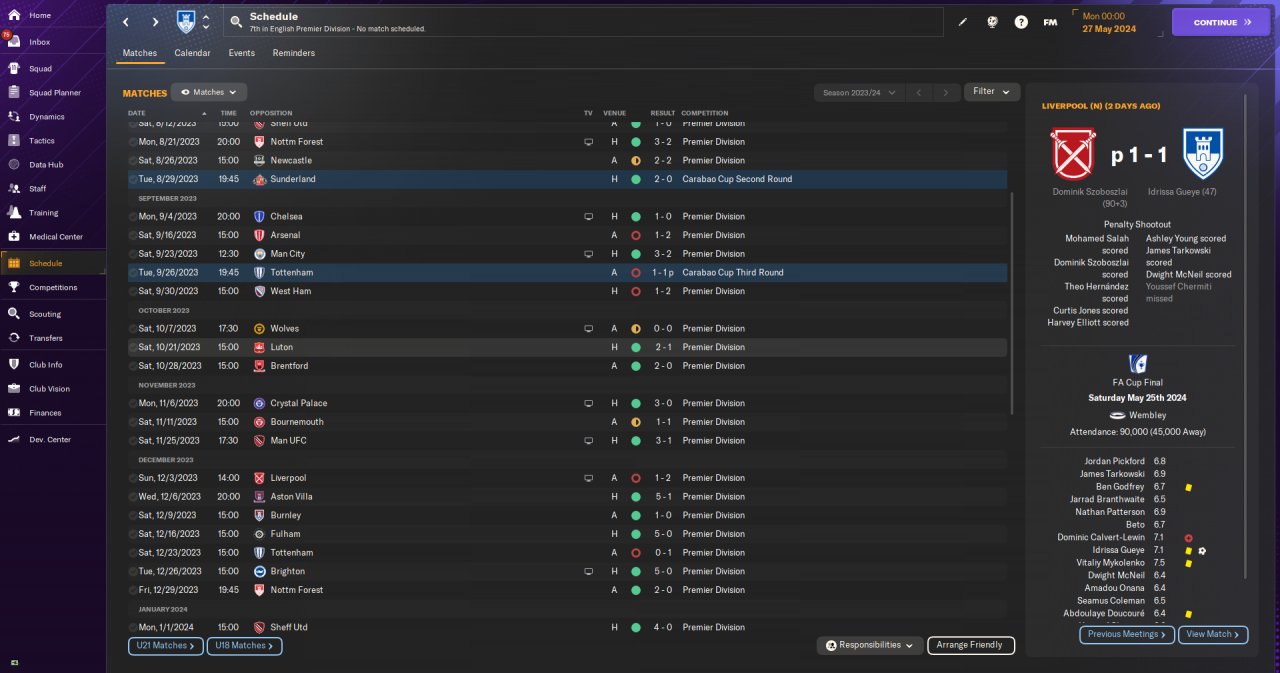The height and width of the screenshot is (673, 1280).
Task: Click the pencil edit icon
Action: pos(963,22)
